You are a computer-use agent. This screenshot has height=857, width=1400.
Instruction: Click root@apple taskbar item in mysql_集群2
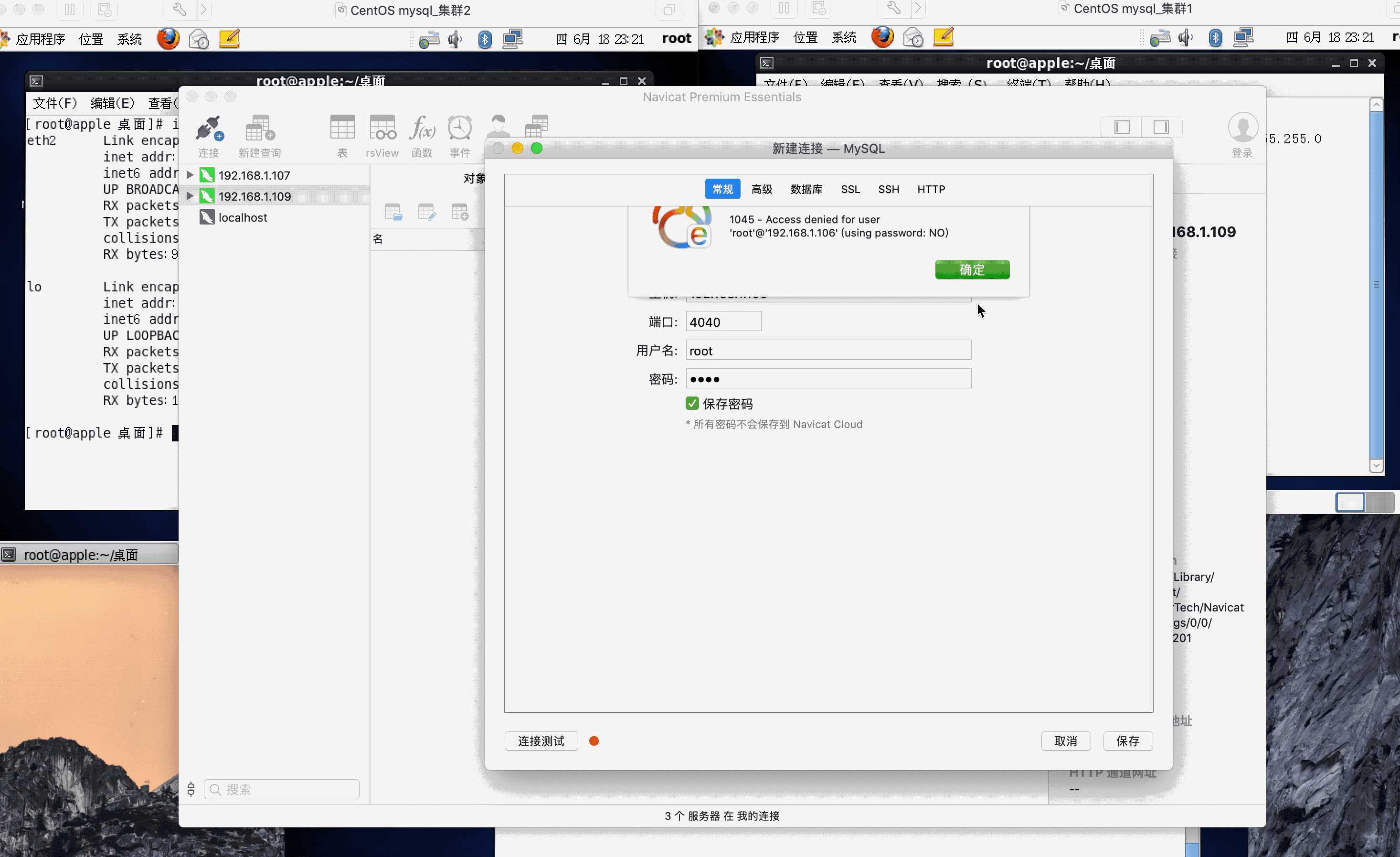(89, 554)
